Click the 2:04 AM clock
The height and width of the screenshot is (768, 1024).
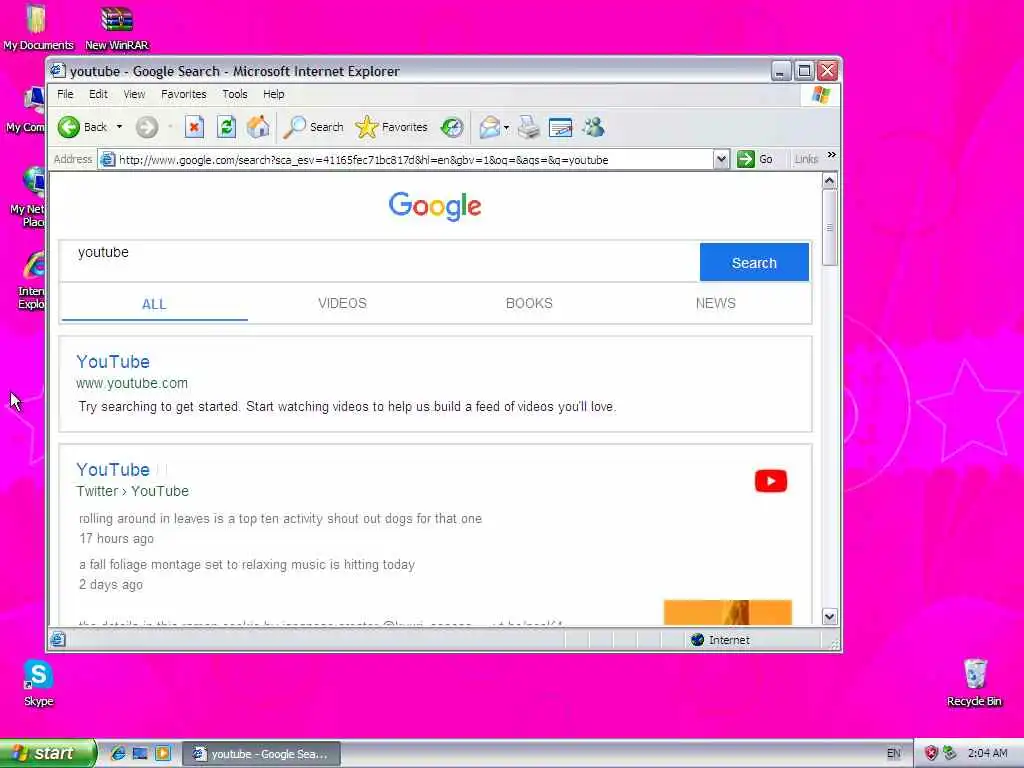(987, 753)
